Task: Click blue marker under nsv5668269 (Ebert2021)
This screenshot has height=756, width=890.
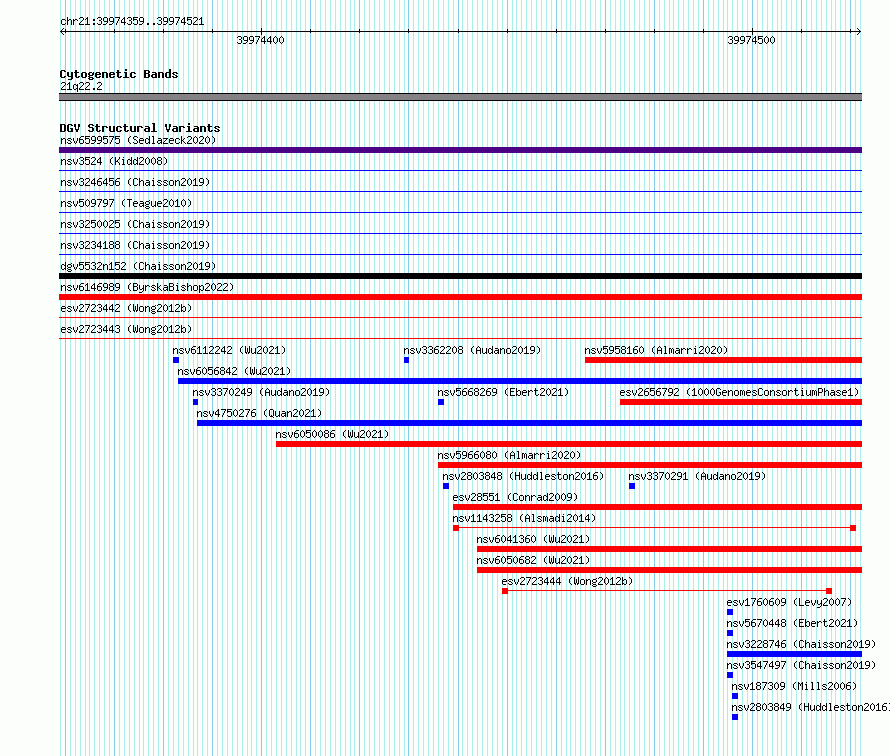Action: coord(441,402)
